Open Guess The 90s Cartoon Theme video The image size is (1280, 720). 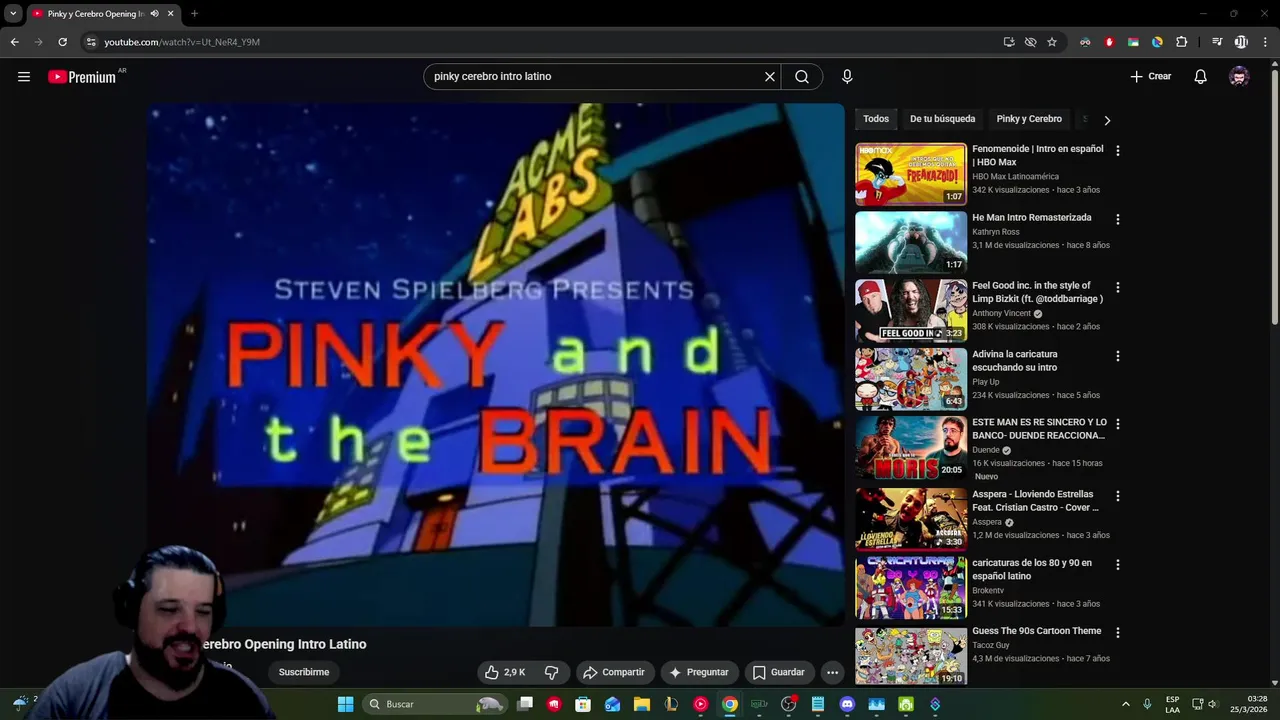pyautogui.click(x=1036, y=631)
